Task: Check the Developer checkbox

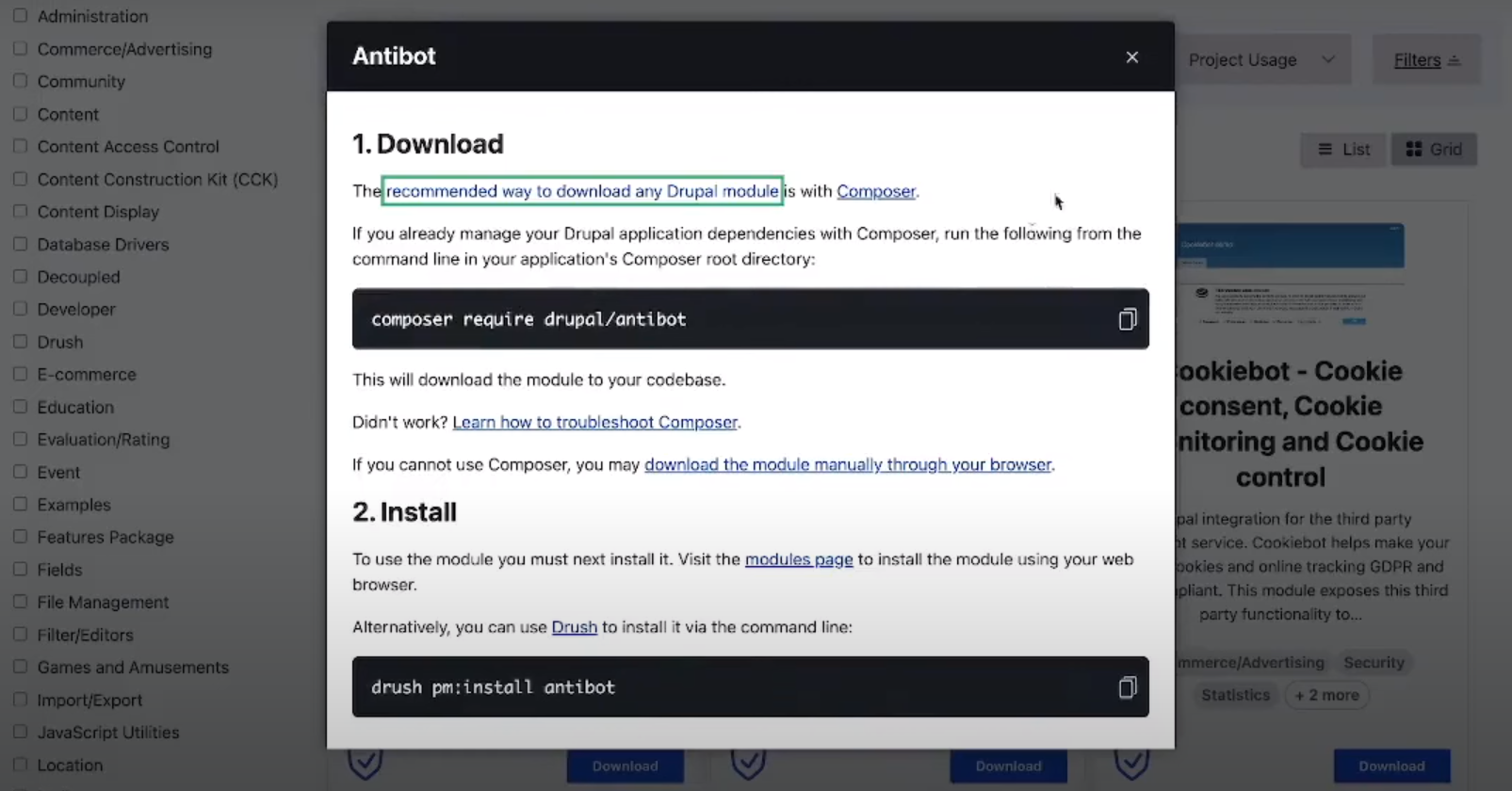Action: [20, 309]
